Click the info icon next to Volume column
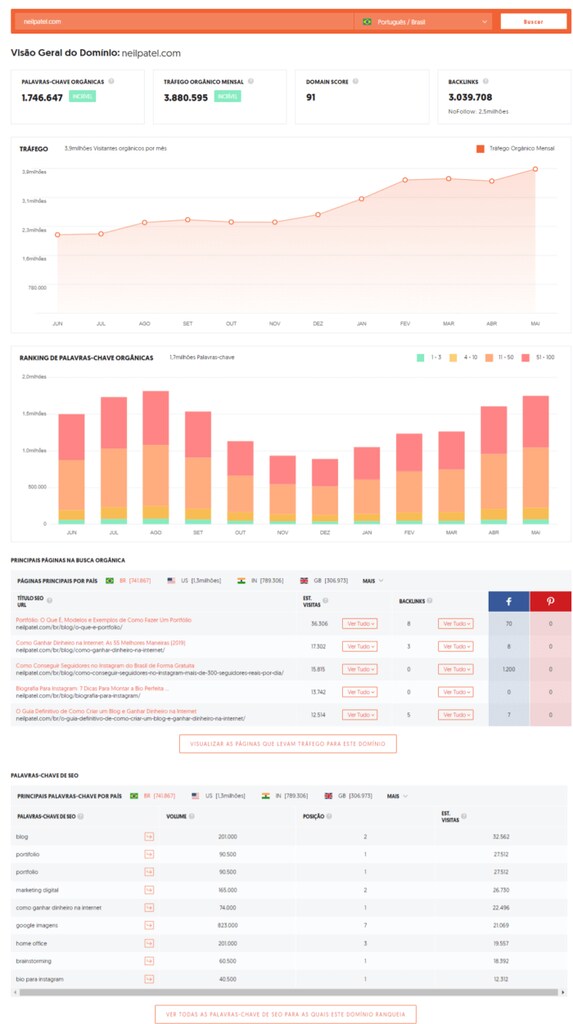 coord(193,816)
